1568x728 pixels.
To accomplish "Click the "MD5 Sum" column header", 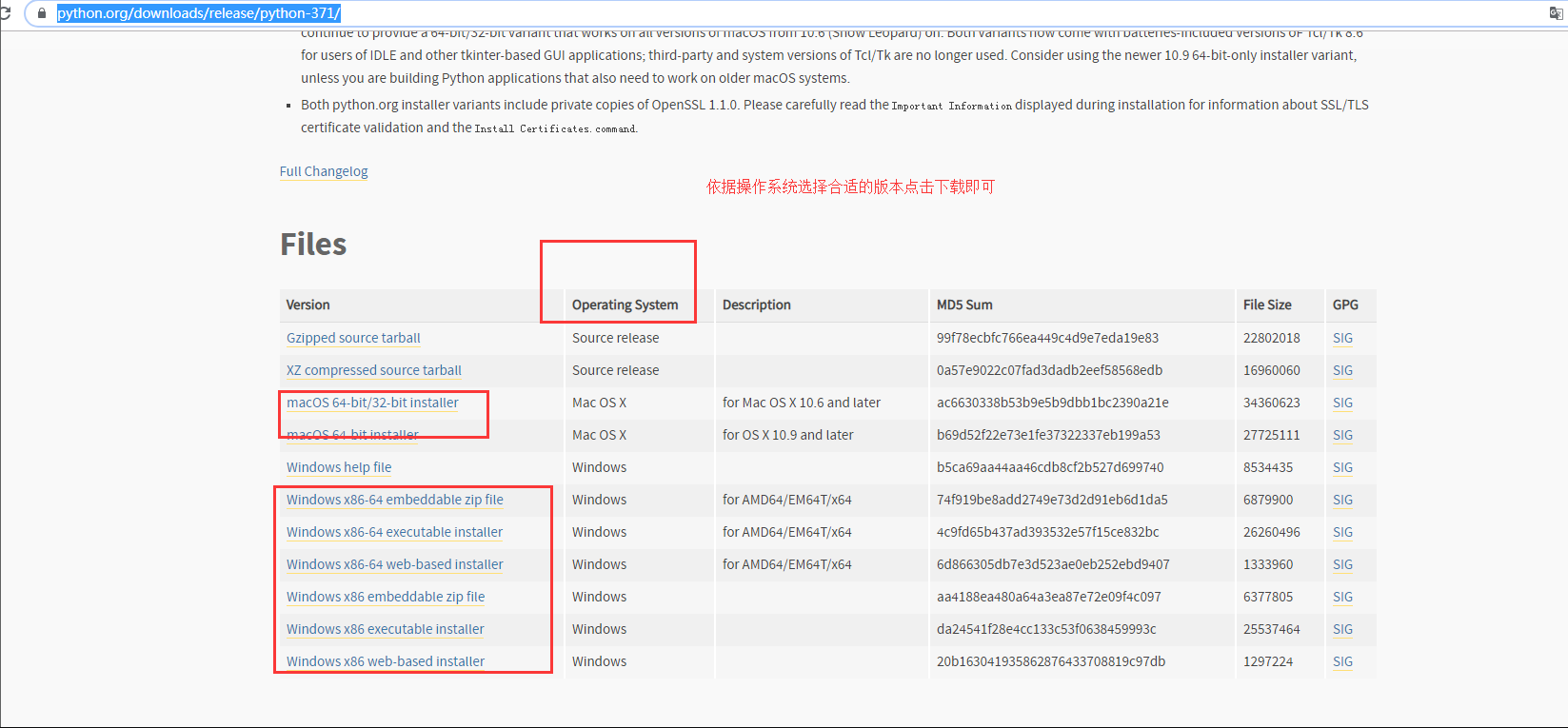I will pyautogui.click(x=964, y=305).
